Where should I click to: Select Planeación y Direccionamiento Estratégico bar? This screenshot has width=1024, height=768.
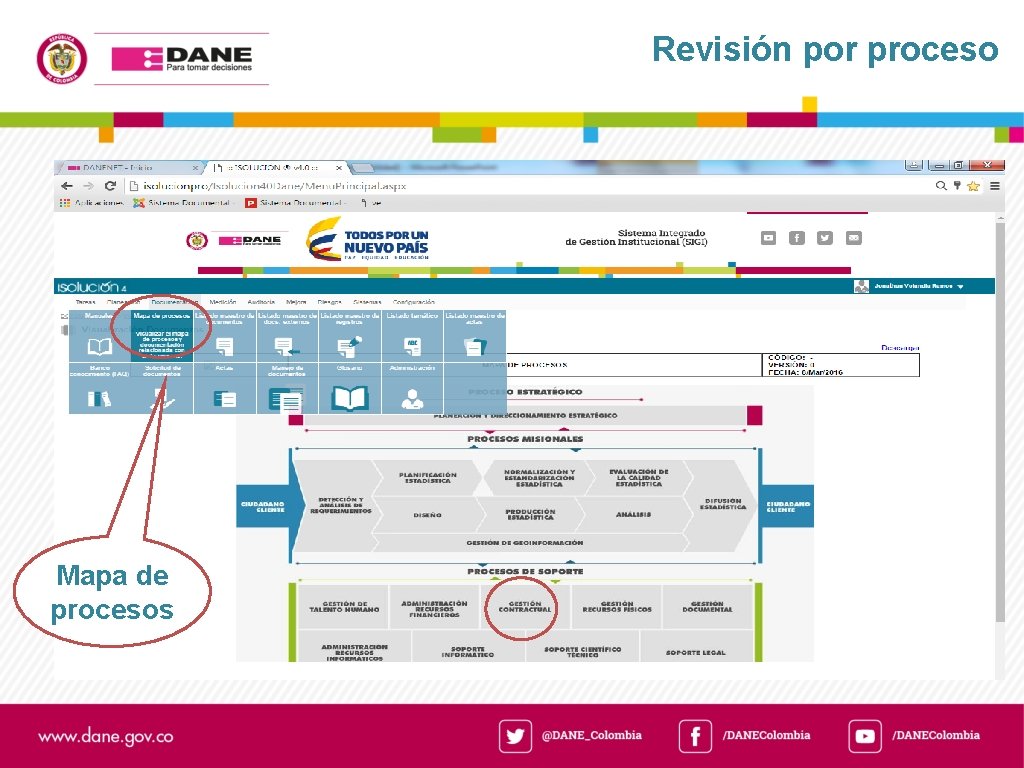tap(525, 415)
